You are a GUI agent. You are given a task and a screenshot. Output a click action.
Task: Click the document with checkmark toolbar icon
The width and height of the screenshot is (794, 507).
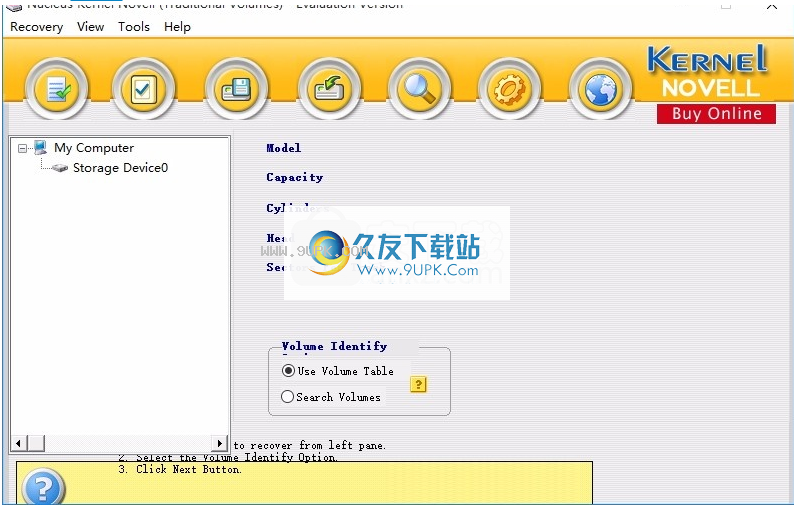[57, 90]
